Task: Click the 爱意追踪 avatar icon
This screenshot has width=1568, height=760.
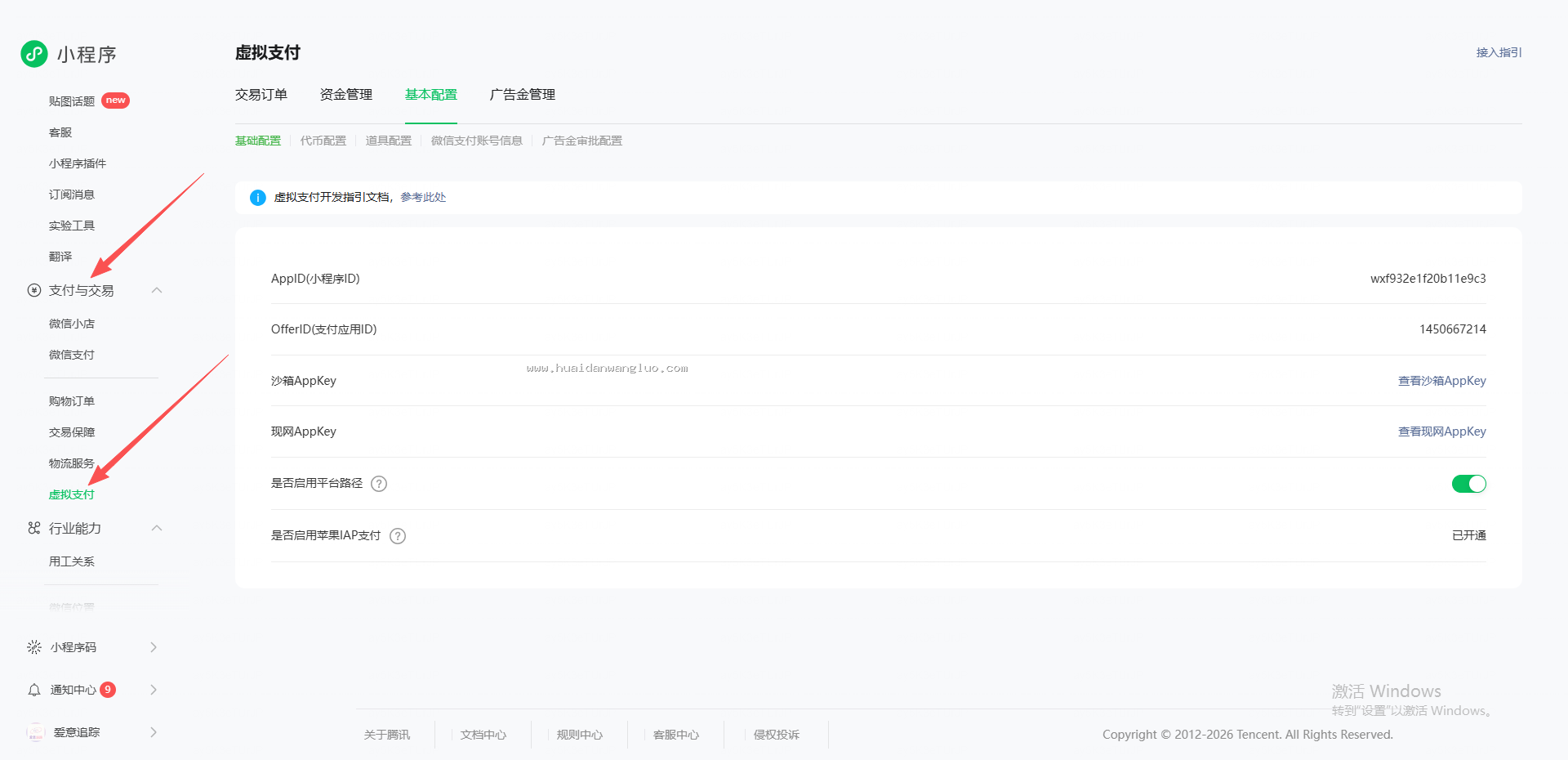Action: [x=36, y=732]
